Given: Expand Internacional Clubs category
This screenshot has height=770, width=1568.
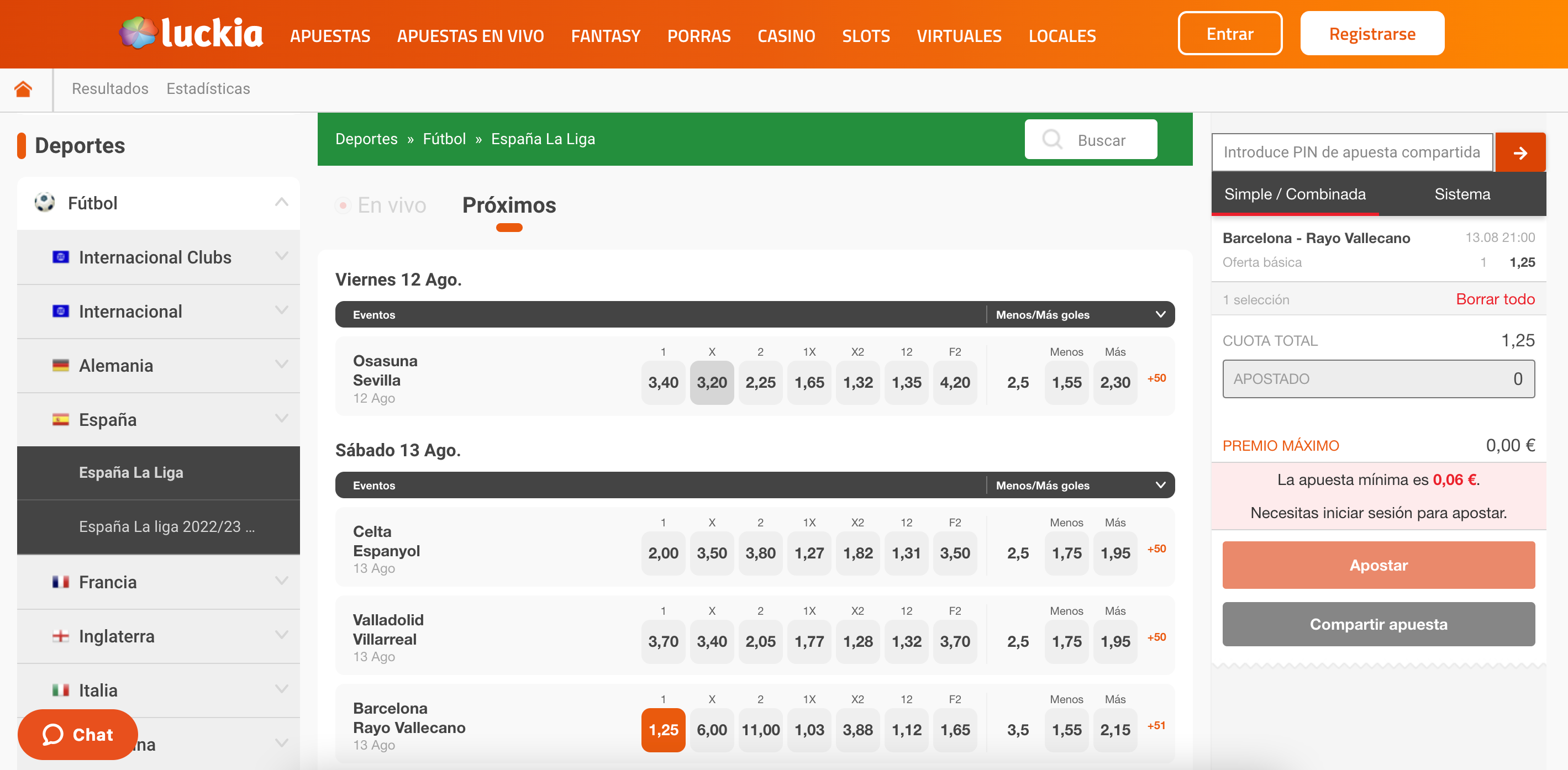Looking at the screenshot, I should 281,256.
